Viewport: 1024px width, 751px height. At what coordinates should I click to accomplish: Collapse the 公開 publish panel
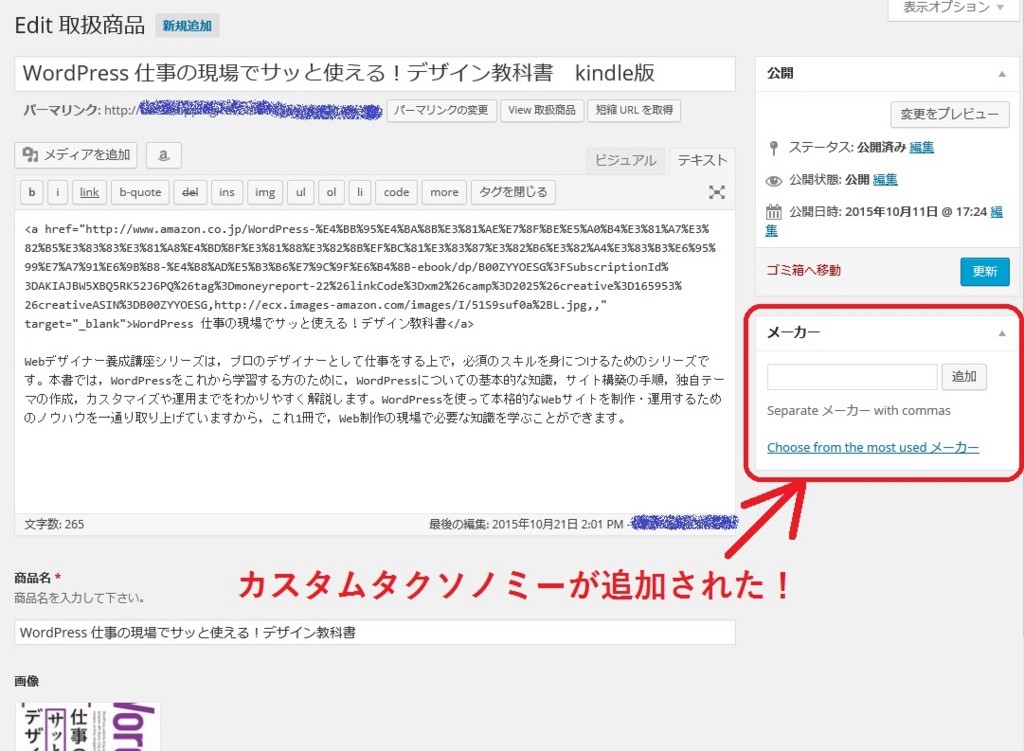point(1001,74)
